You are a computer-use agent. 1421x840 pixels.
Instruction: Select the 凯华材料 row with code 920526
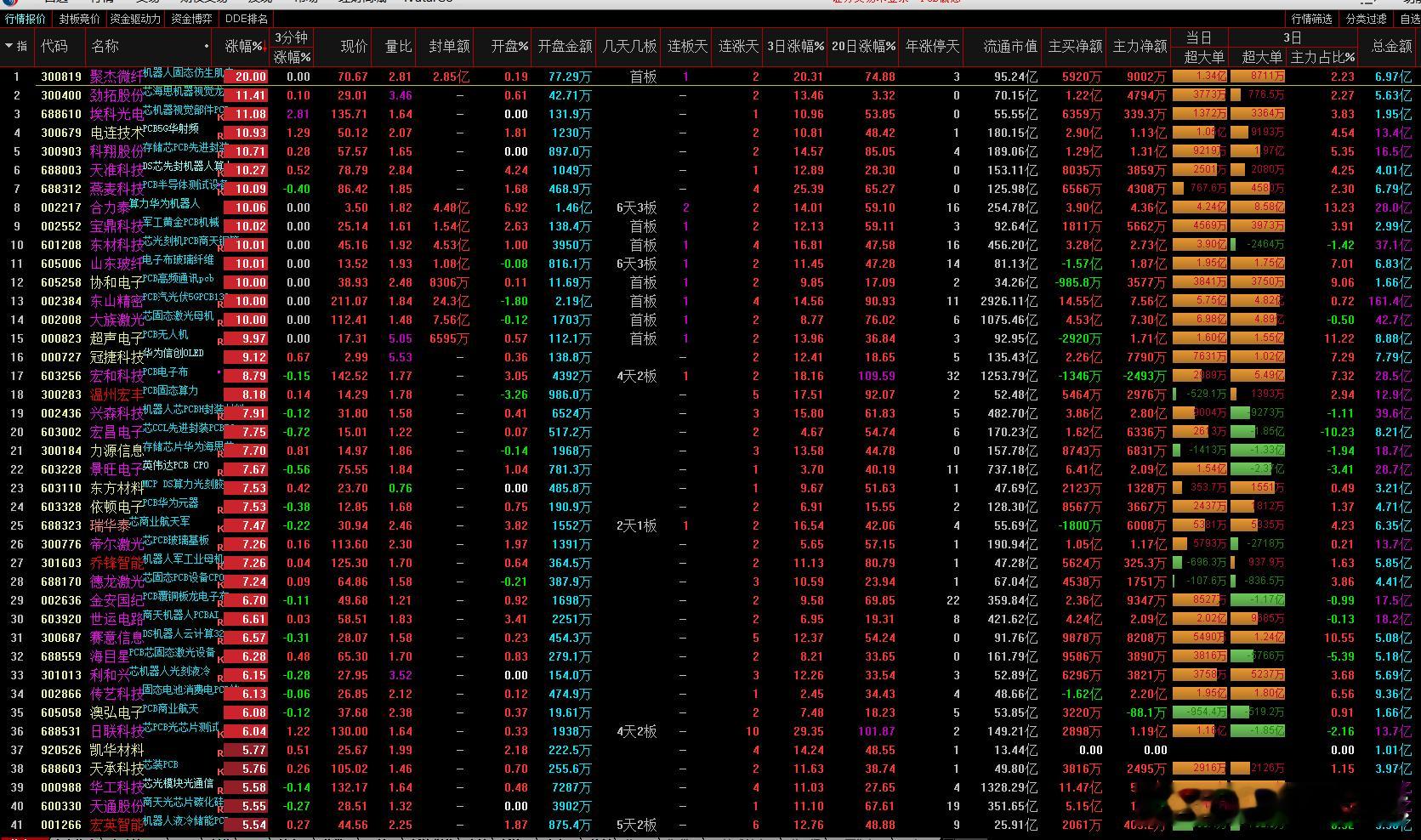click(x=710, y=750)
